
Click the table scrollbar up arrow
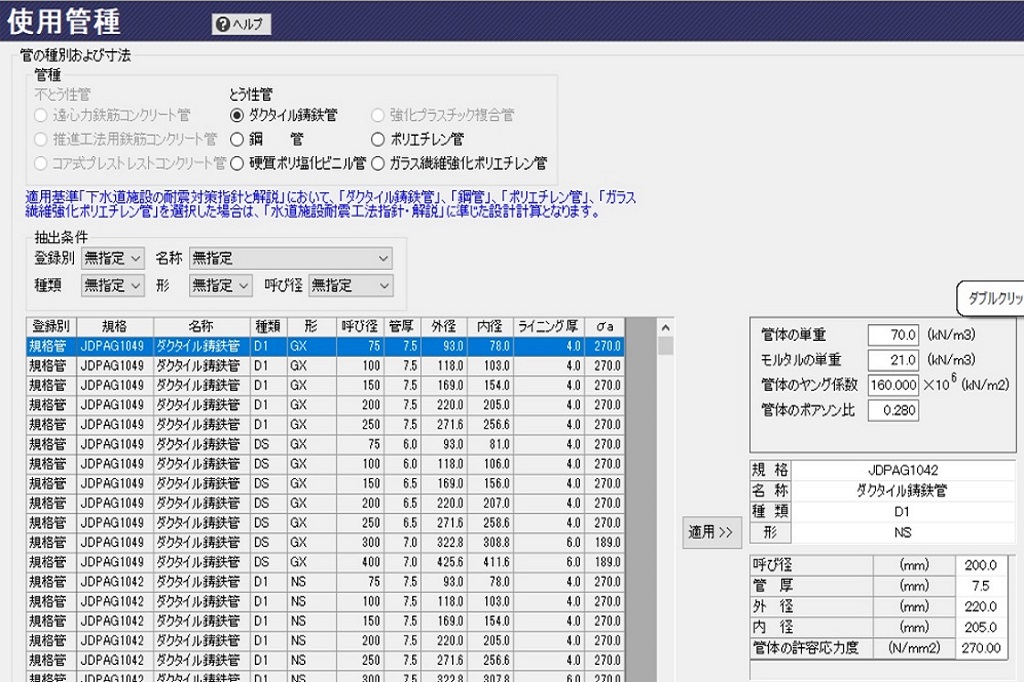pyautogui.click(x=665, y=327)
